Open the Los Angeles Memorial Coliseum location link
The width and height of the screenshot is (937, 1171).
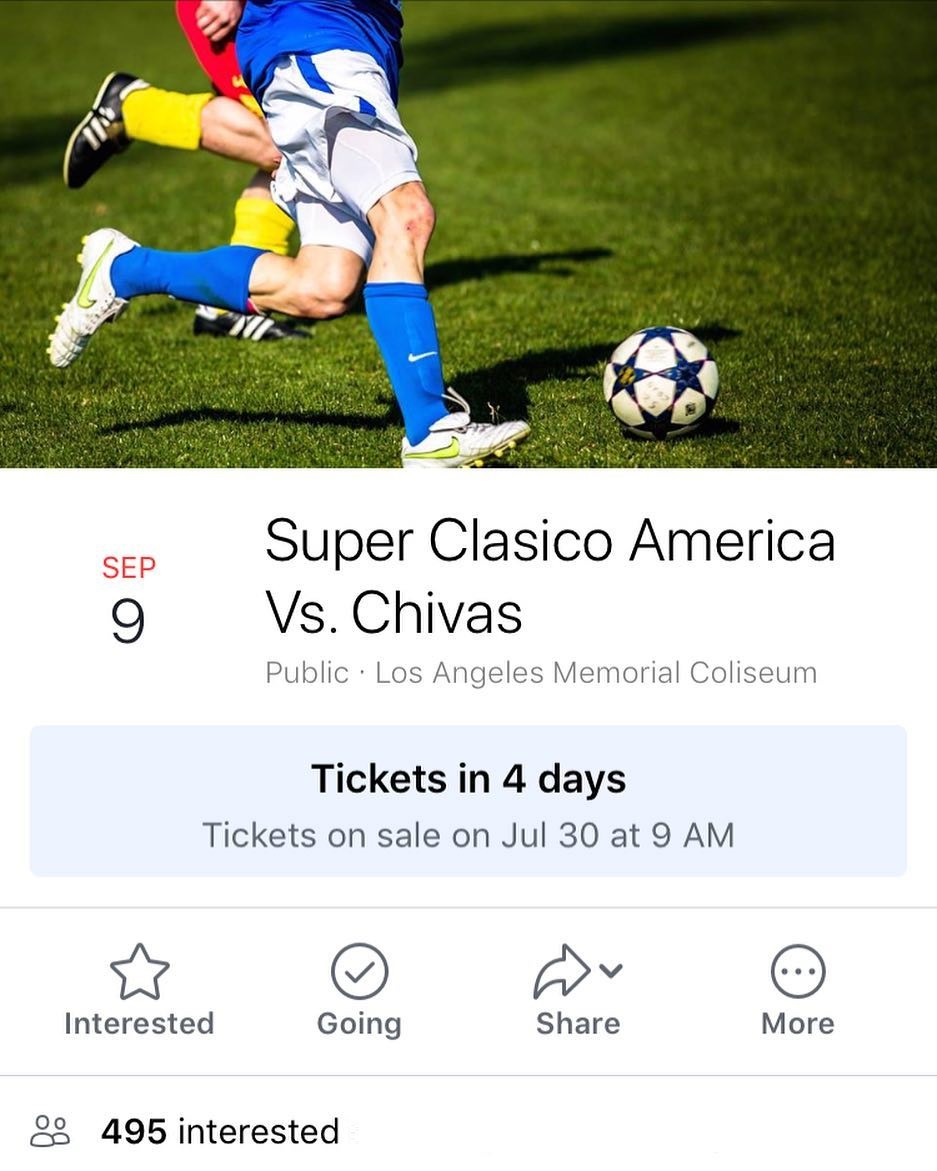click(596, 673)
